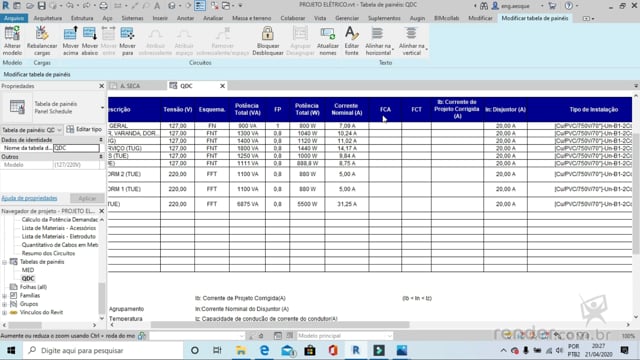
Task: Click Atualizar nomes tool
Action: pos(328,40)
